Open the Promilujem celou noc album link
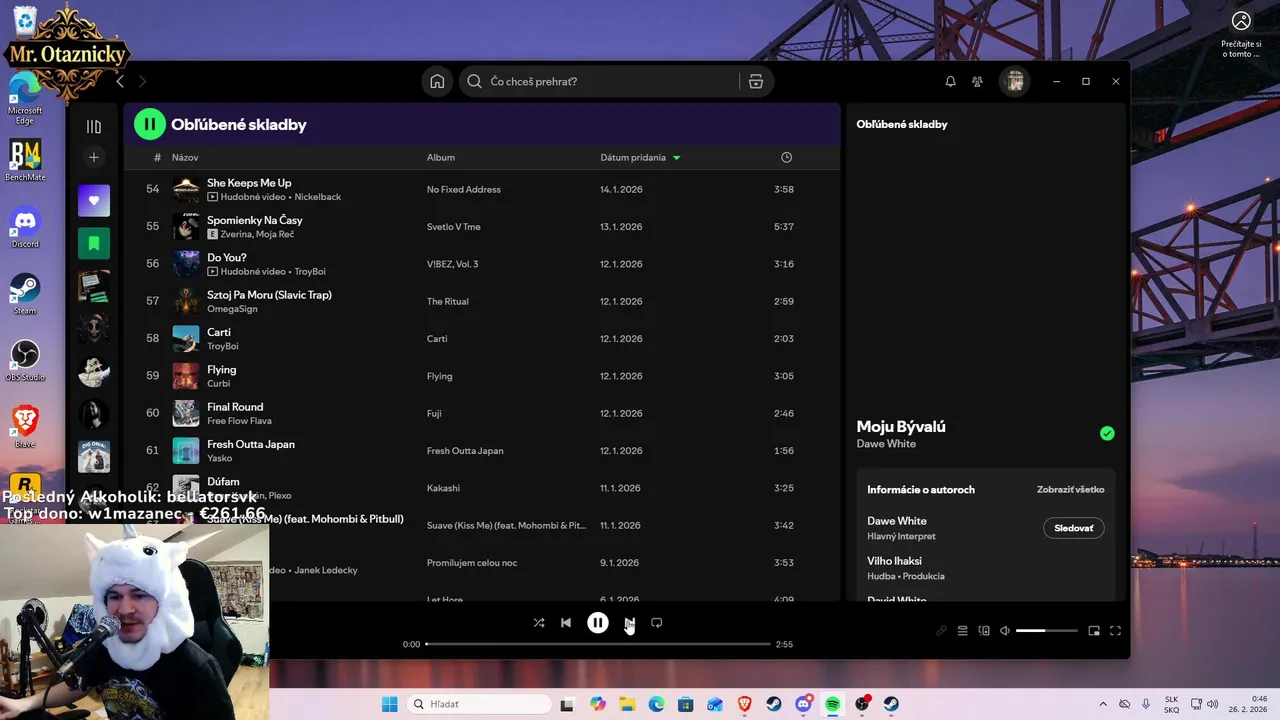 pos(472,563)
